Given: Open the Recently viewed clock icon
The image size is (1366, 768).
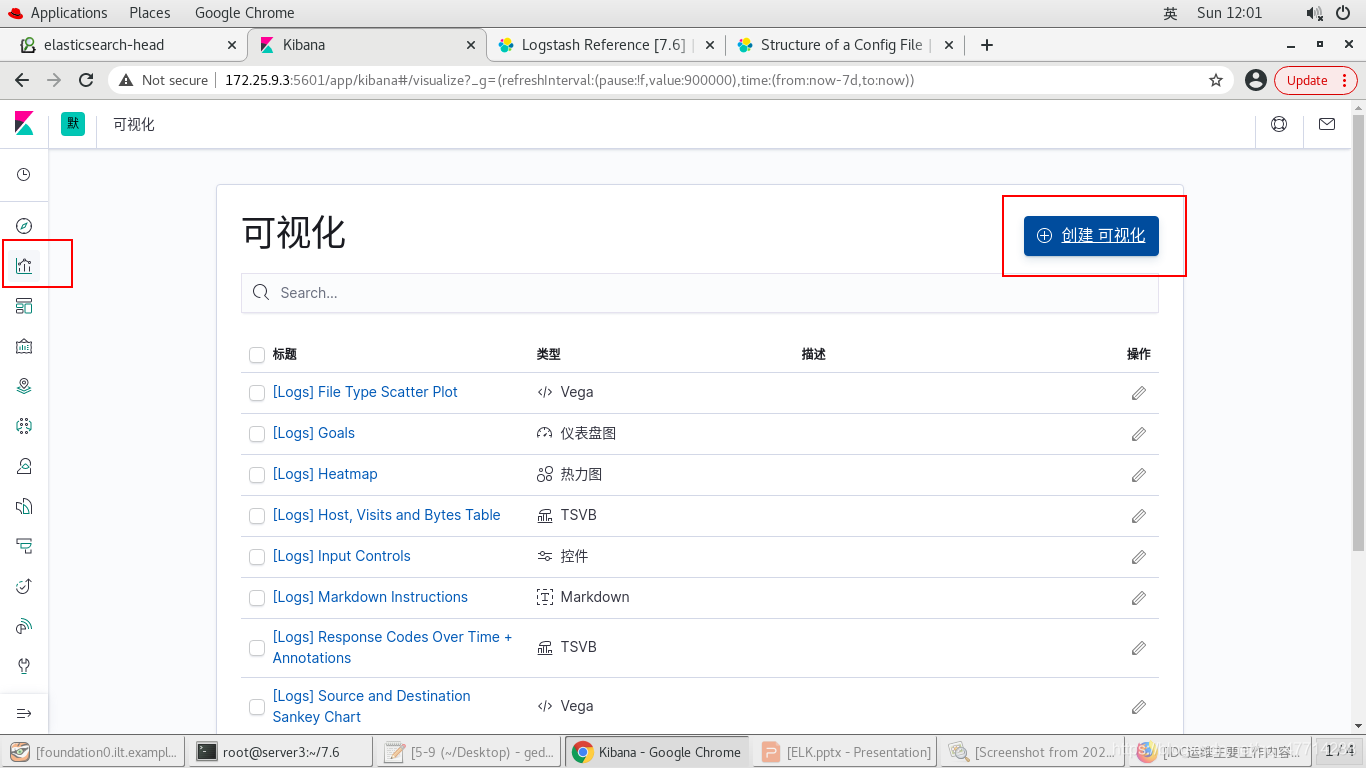Looking at the screenshot, I should [24, 174].
